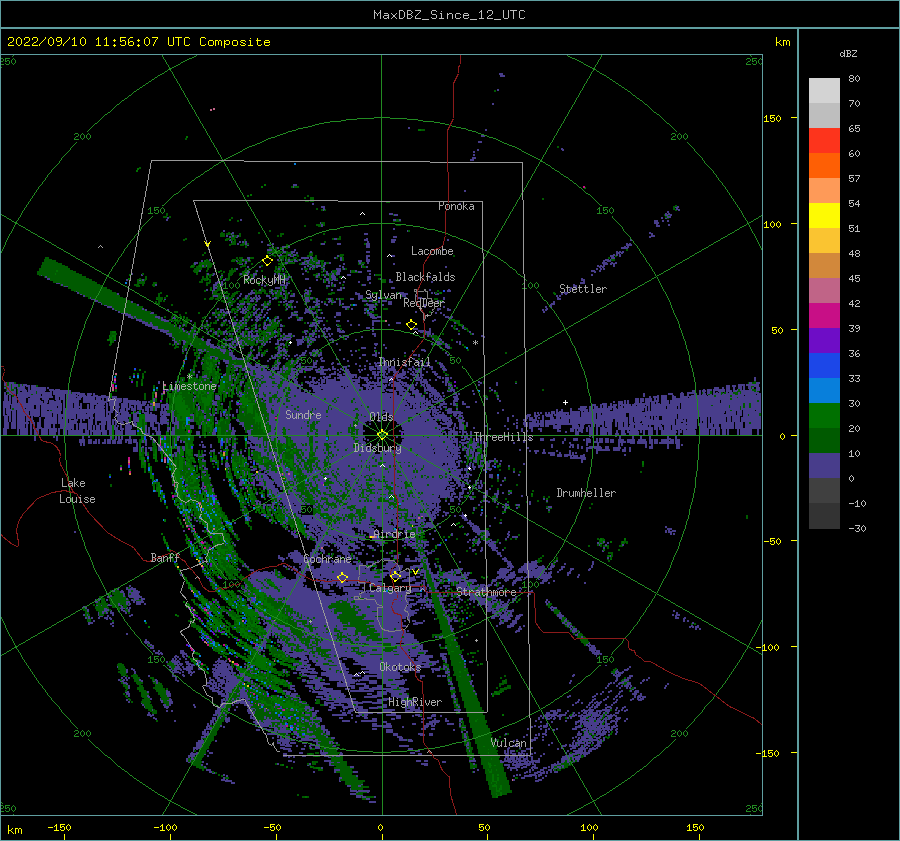Screen dimensions: 900x841
Task: Click the ThreeHills label
Action: (x=503, y=437)
